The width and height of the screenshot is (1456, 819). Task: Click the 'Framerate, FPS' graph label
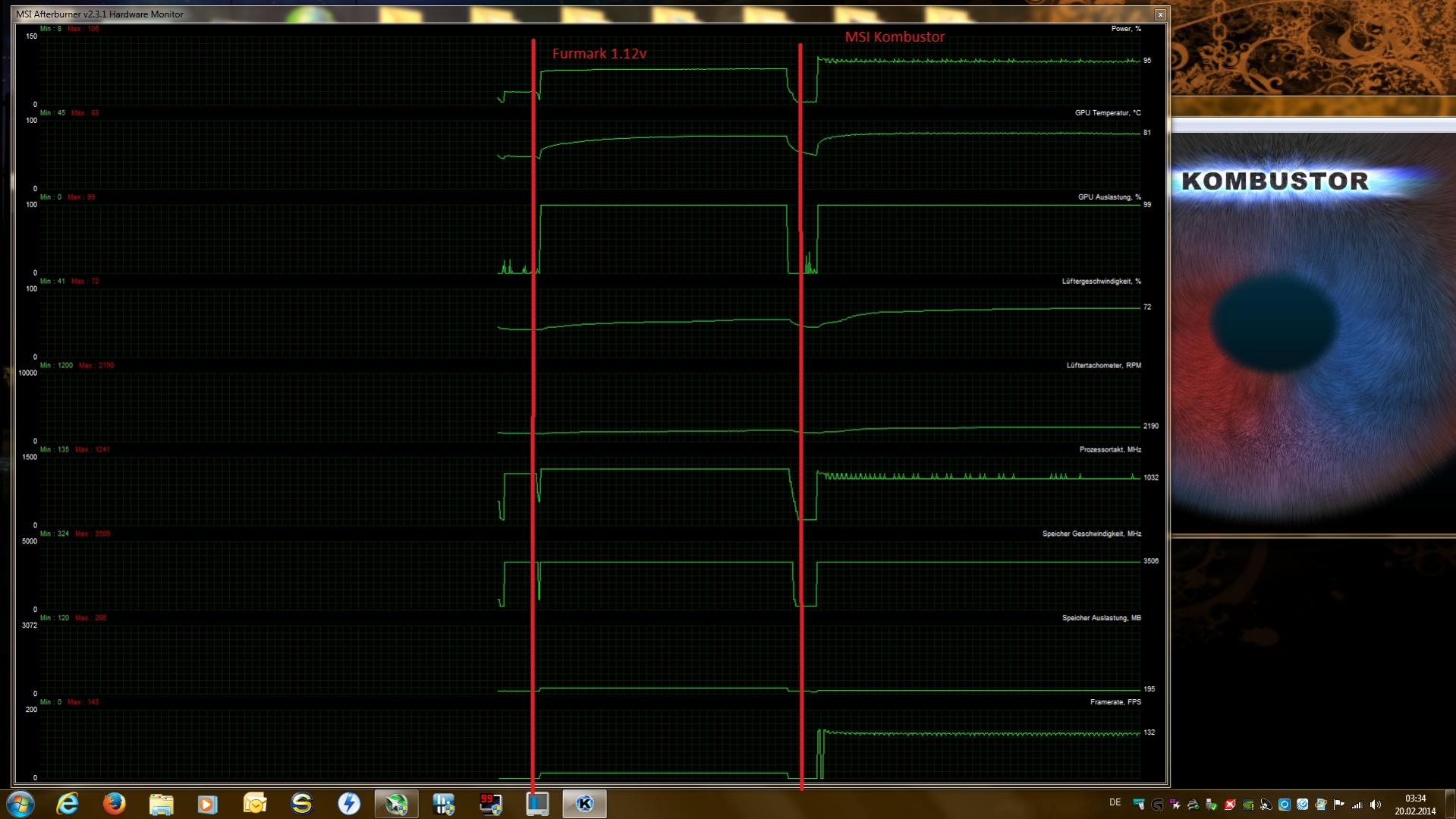[x=1115, y=703]
